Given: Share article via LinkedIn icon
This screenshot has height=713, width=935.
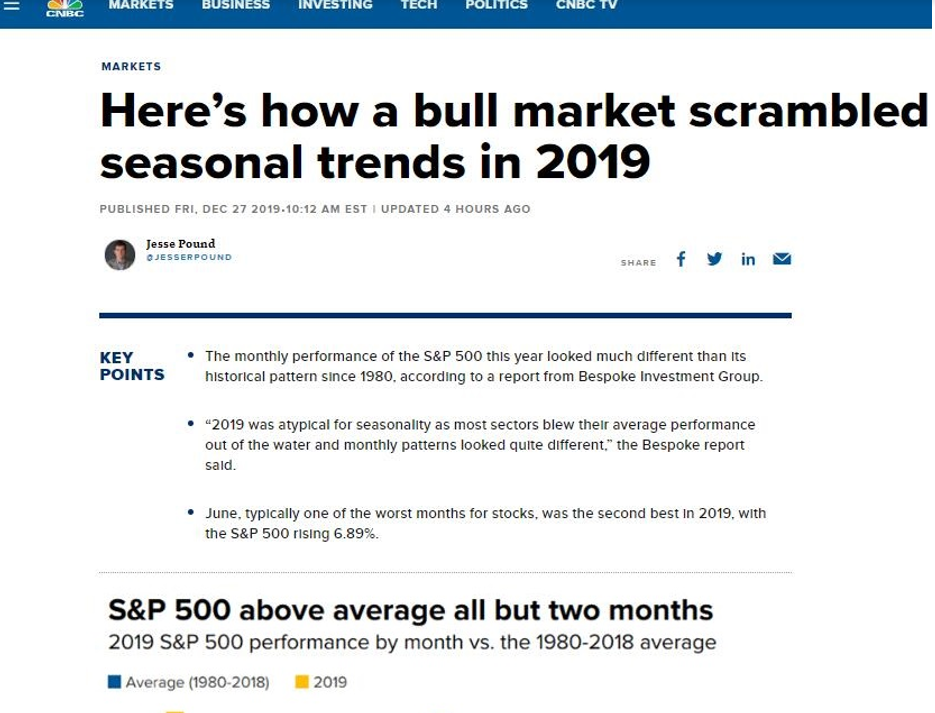Looking at the screenshot, I should pos(748,260).
